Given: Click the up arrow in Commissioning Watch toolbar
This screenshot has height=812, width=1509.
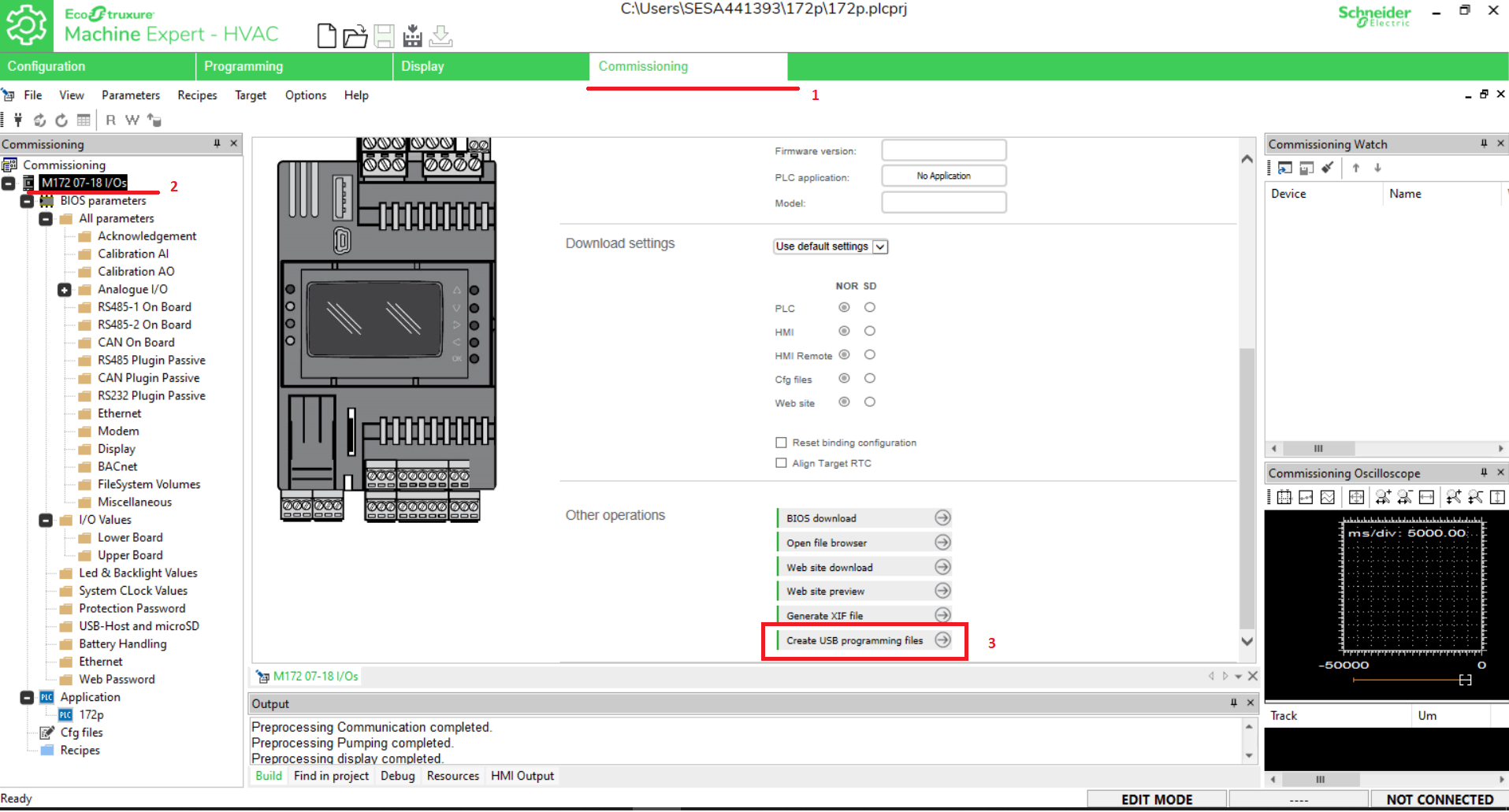Looking at the screenshot, I should click(1356, 168).
